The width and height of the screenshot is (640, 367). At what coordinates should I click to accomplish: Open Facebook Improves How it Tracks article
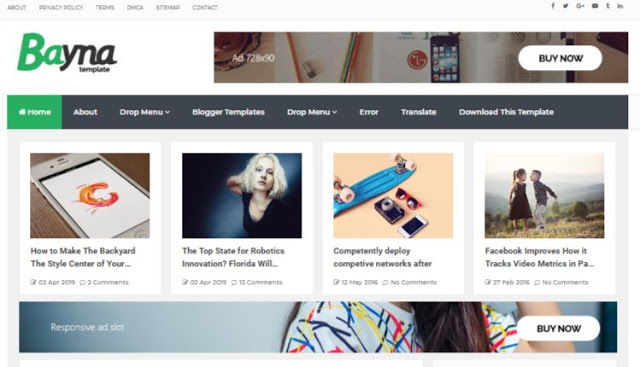[x=540, y=257]
